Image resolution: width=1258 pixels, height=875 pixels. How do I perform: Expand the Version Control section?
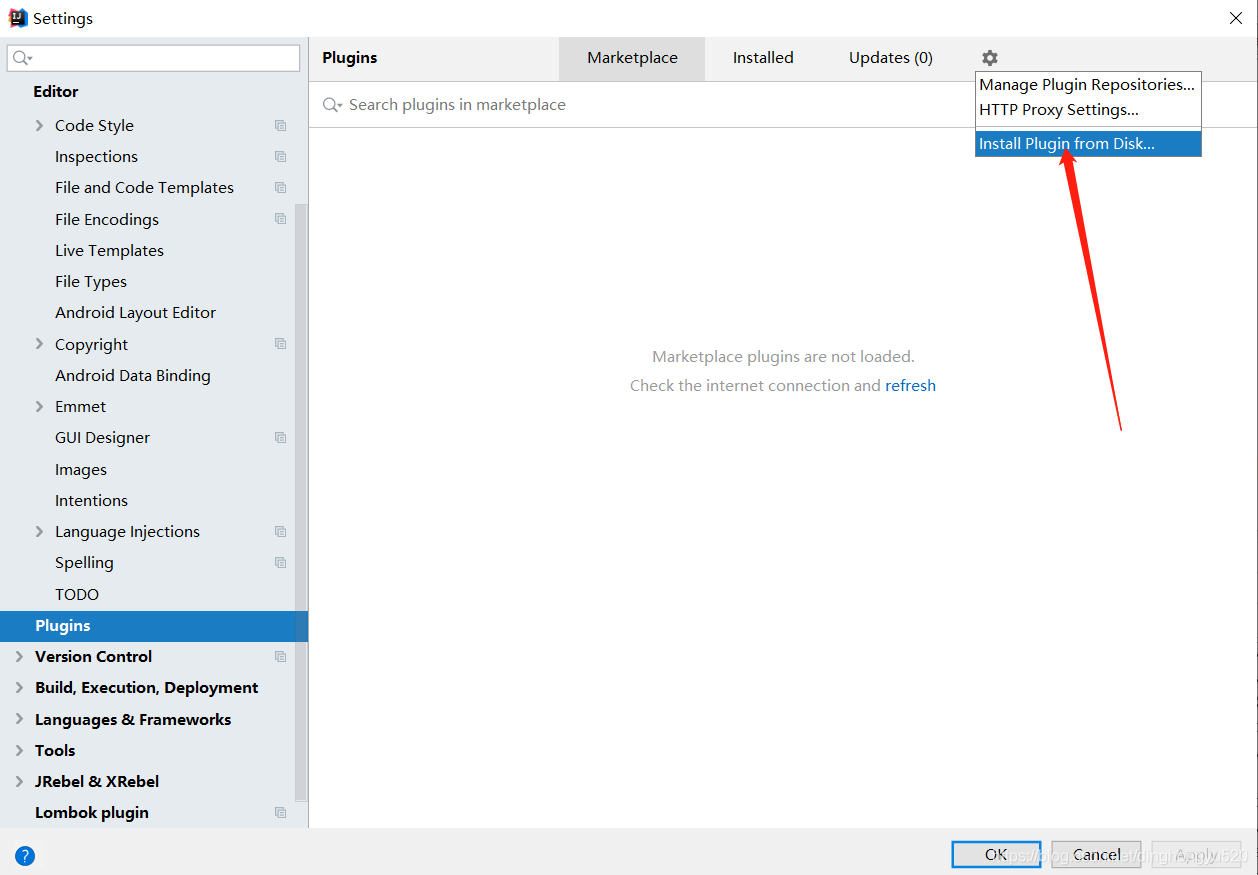tap(19, 656)
